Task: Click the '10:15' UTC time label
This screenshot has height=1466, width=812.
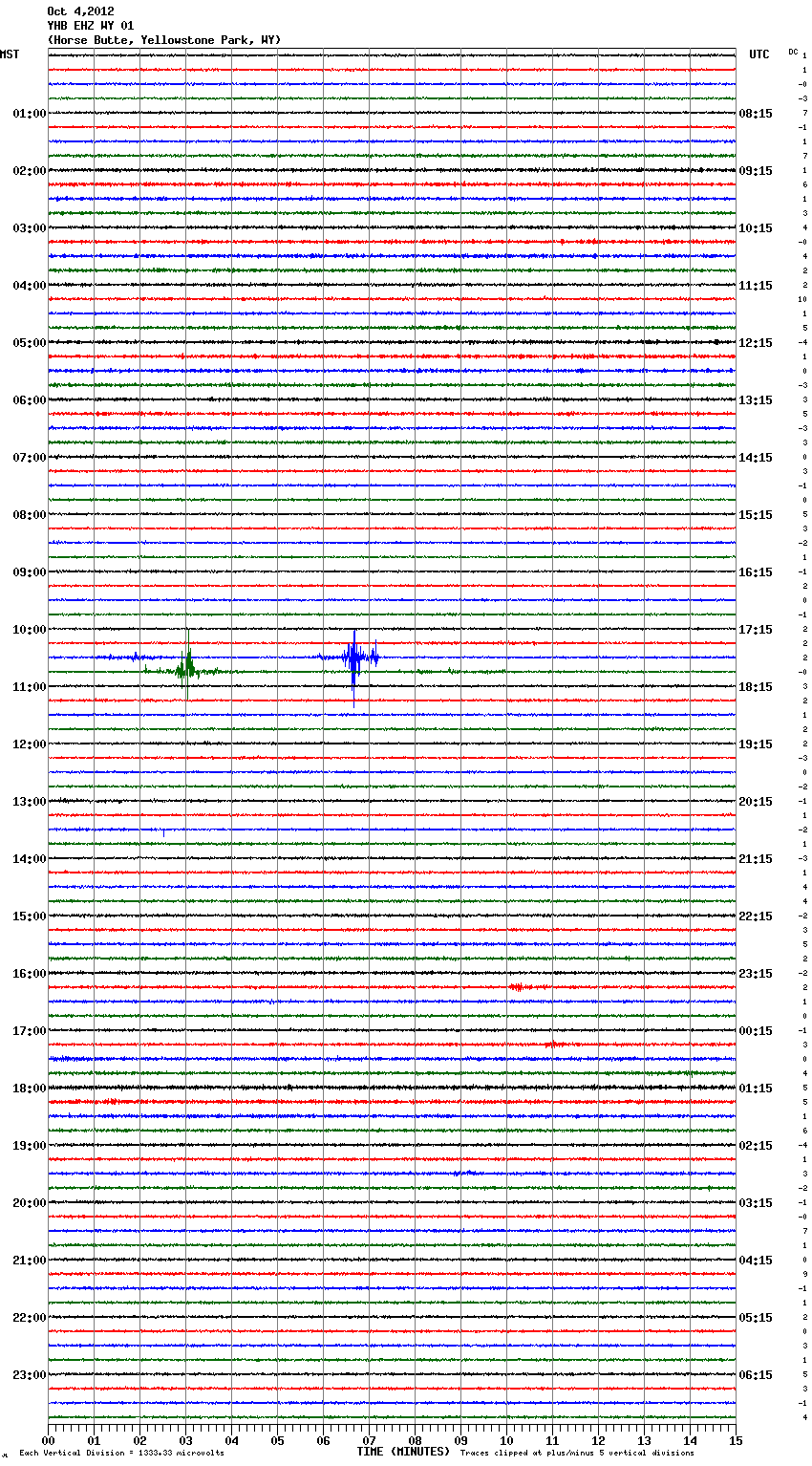Action: coord(756,228)
